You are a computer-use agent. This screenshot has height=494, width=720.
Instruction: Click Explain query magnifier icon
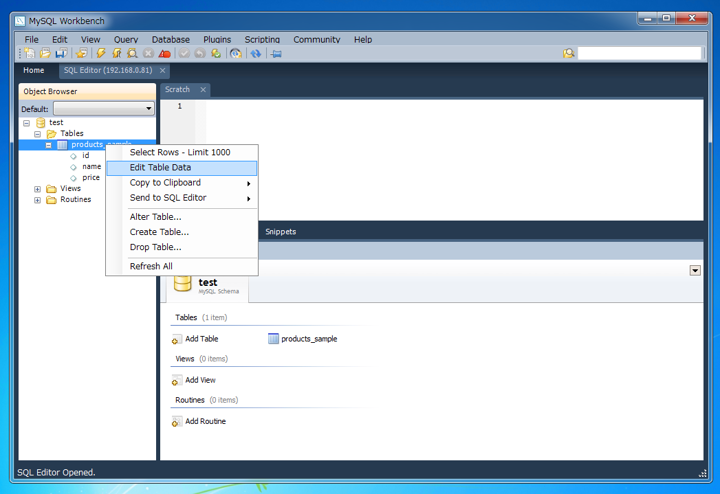132,53
